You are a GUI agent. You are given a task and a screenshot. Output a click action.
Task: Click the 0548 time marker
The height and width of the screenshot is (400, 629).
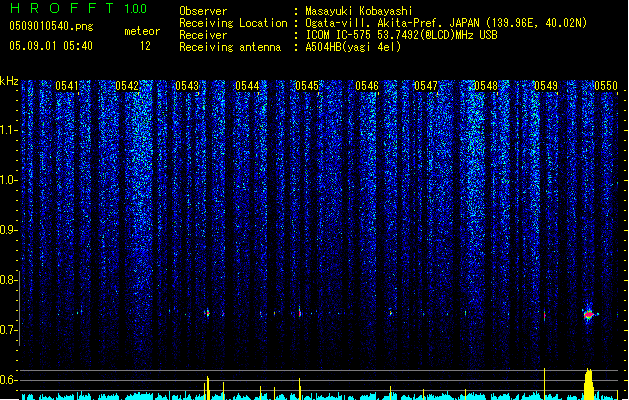tap(486, 86)
